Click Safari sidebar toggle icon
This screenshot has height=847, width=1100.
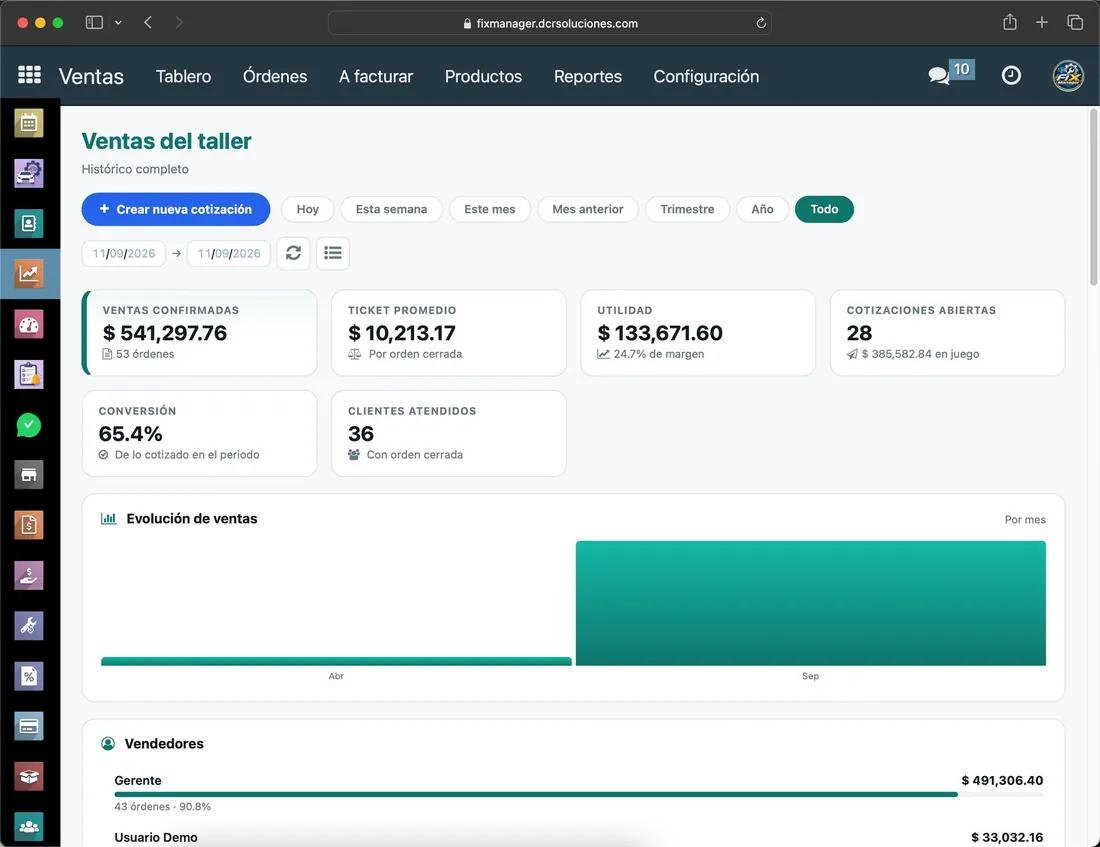(x=94, y=22)
